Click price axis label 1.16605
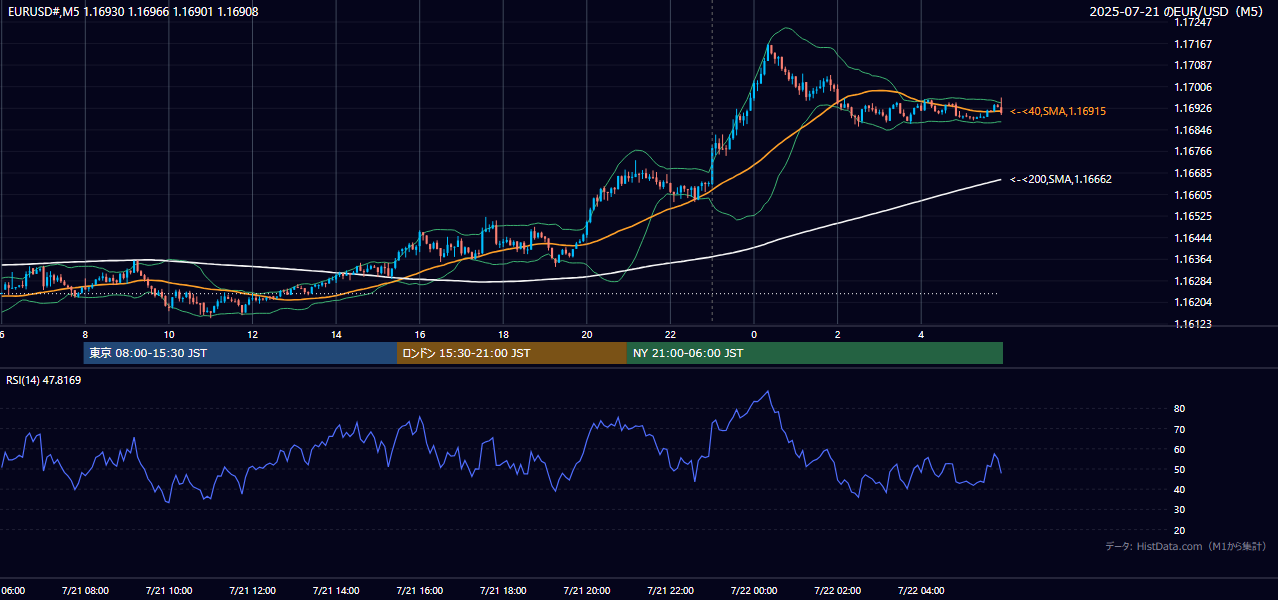This screenshot has height=600, width=1278. pyautogui.click(x=1192, y=195)
